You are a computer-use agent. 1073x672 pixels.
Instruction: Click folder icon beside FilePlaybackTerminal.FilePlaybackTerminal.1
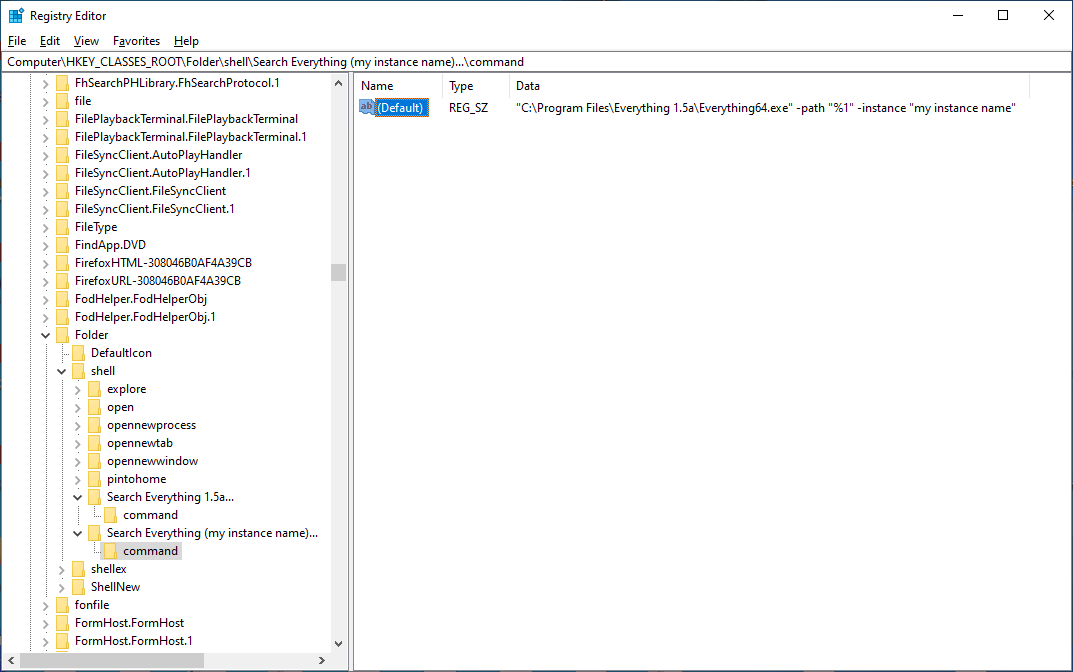62,137
